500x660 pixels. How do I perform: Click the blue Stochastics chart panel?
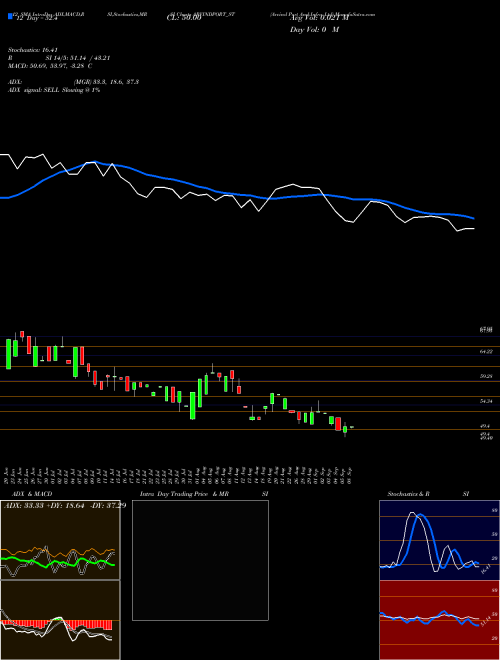pos(439,540)
